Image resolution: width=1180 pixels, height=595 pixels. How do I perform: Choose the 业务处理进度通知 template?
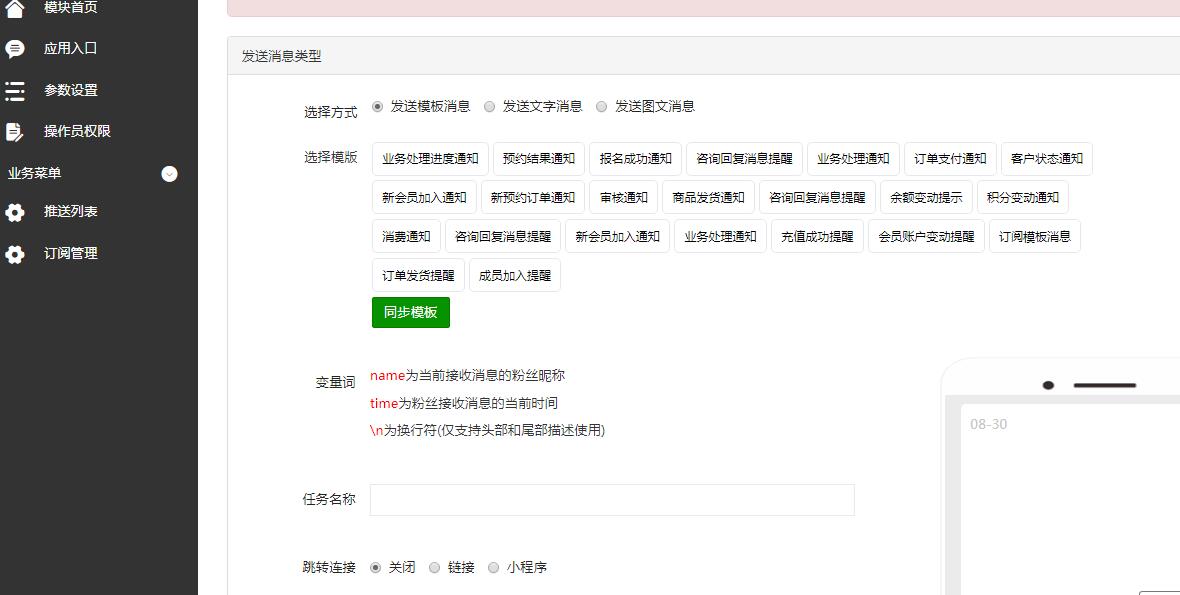pos(430,159)
